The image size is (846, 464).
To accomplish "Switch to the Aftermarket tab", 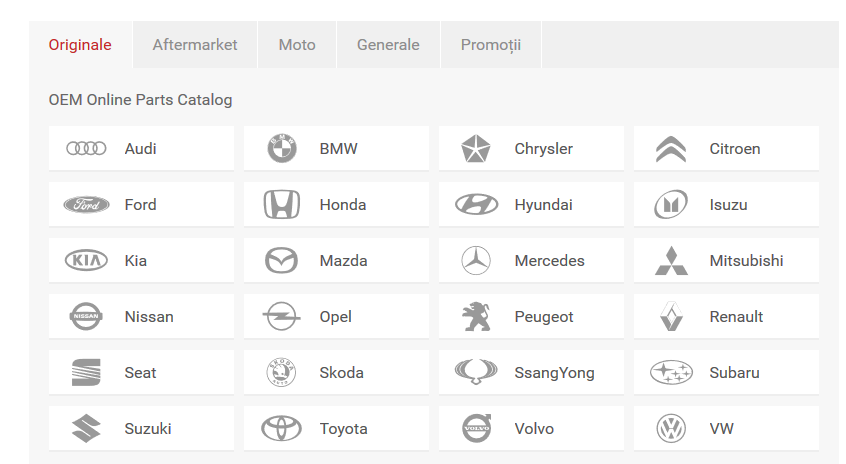I will click(195, 45).
